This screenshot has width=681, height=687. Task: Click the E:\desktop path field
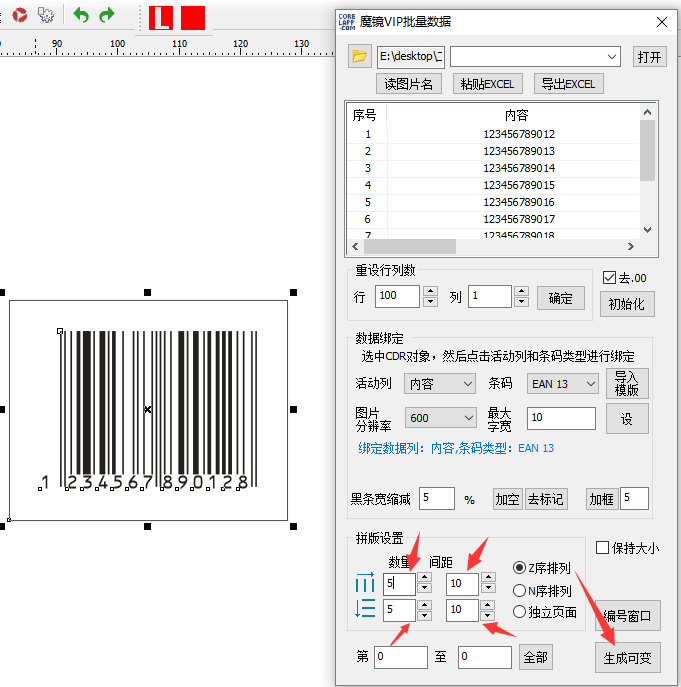point(411,57)
